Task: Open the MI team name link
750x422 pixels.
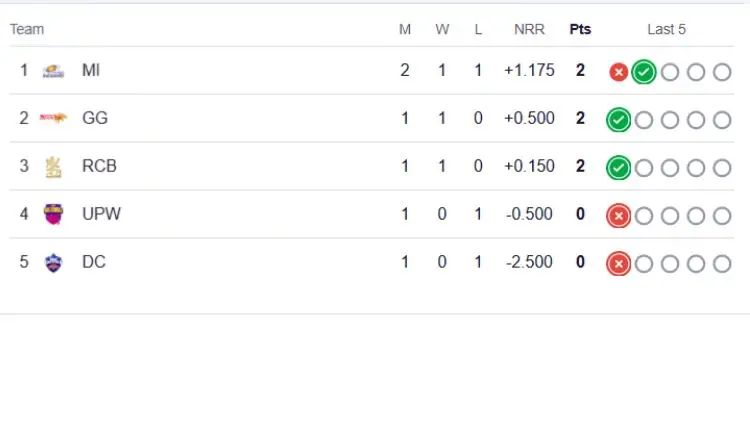Action: pos(91,70)
